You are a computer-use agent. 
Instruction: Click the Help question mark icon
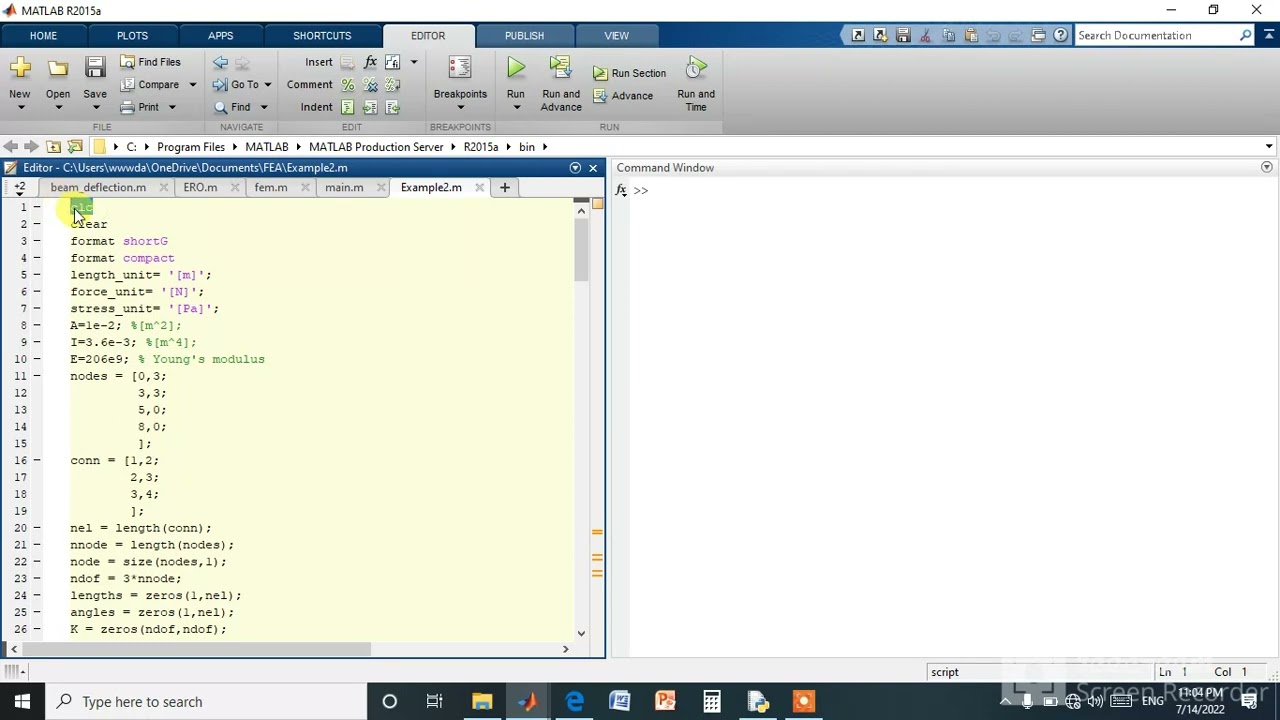pyautogui.click(x=1060, y=35)
